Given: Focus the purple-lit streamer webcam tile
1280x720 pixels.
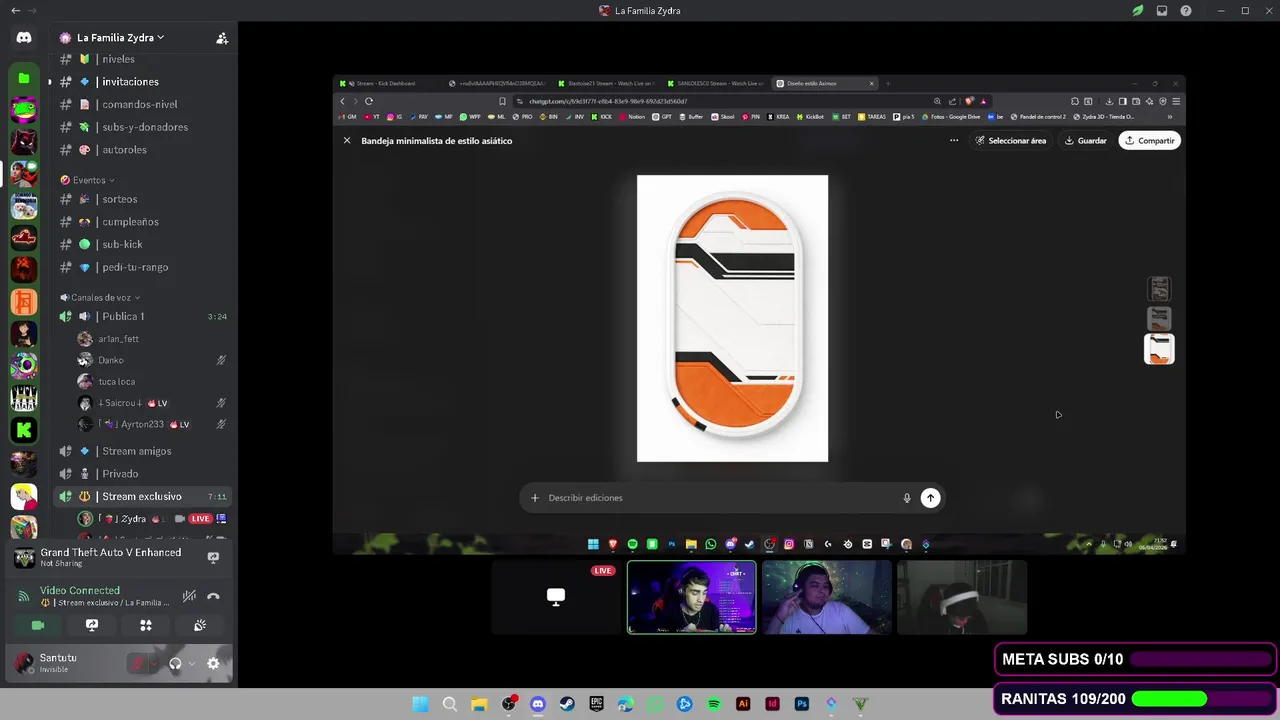Looking at the screenshot, I should (x=692, y=597).
